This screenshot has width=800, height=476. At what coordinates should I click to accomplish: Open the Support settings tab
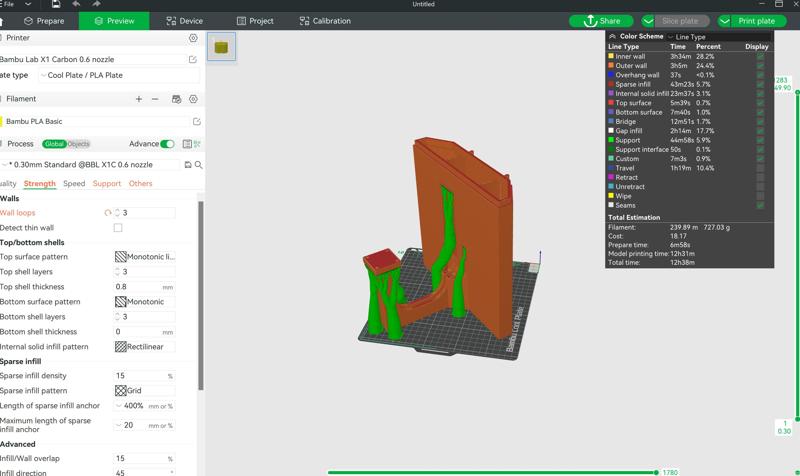point(107,184)
